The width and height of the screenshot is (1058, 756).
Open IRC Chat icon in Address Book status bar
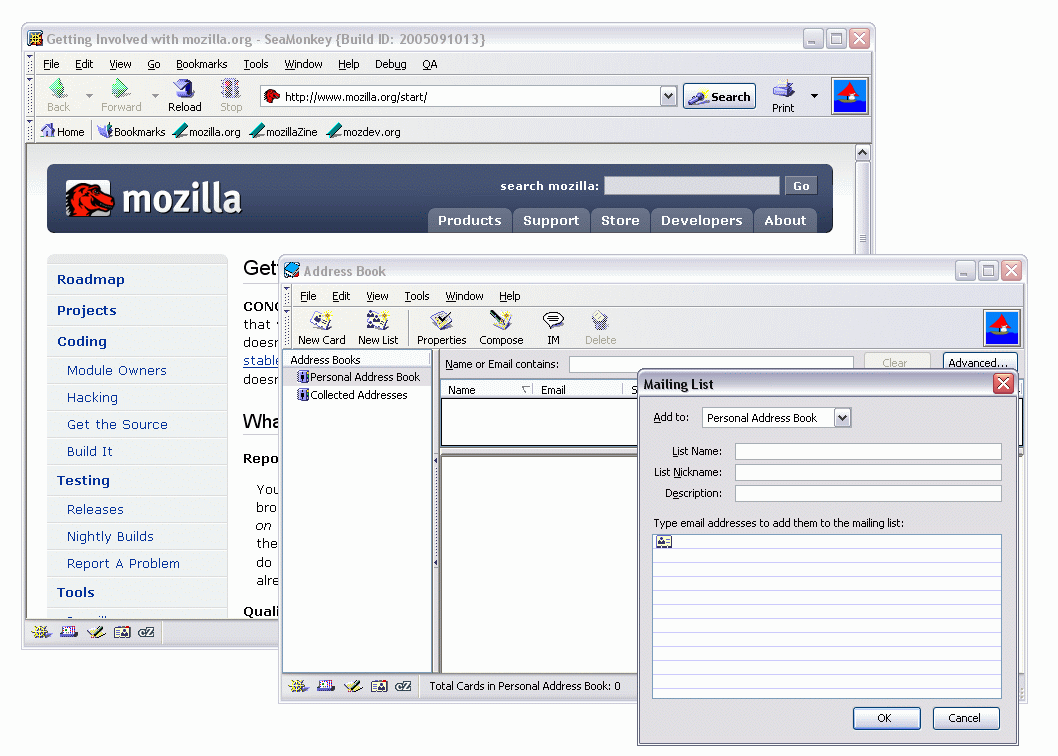tap(403, 686)
